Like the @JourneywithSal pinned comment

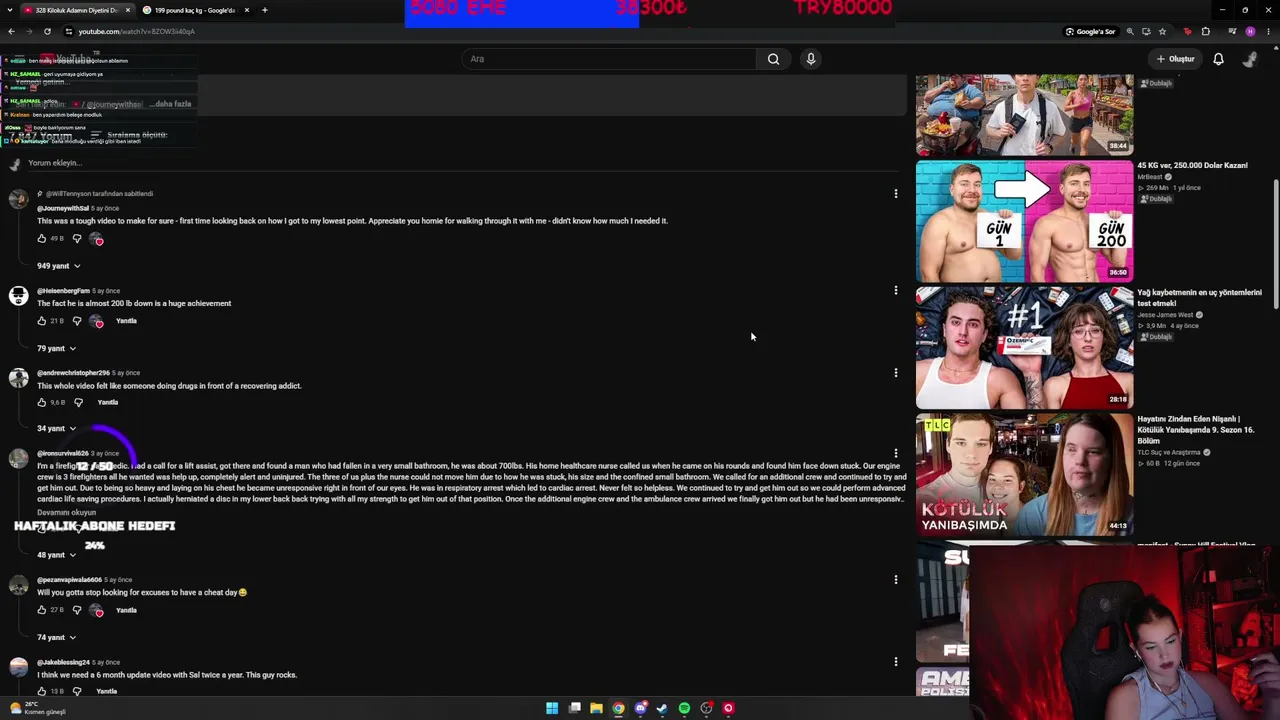pyautogui.click(x=41, y=239)
